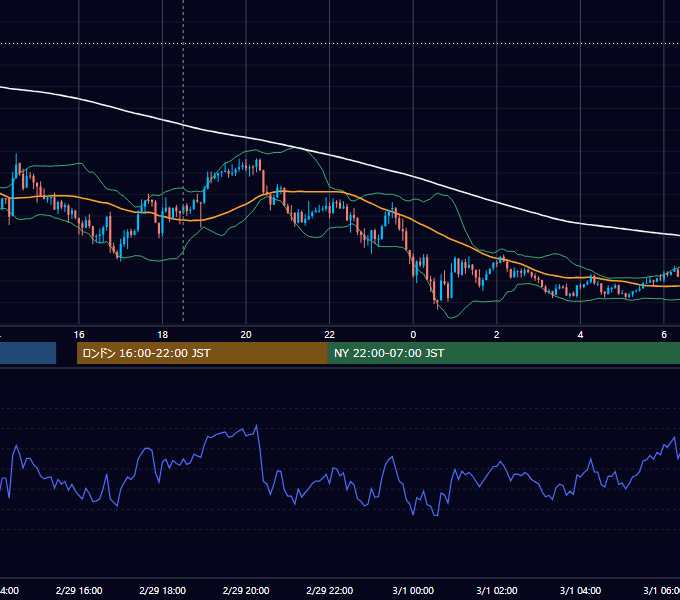Screen dimensions: 680x600
Task: Click the 0 hour label on price chart axis
Action: coord(413,335)
